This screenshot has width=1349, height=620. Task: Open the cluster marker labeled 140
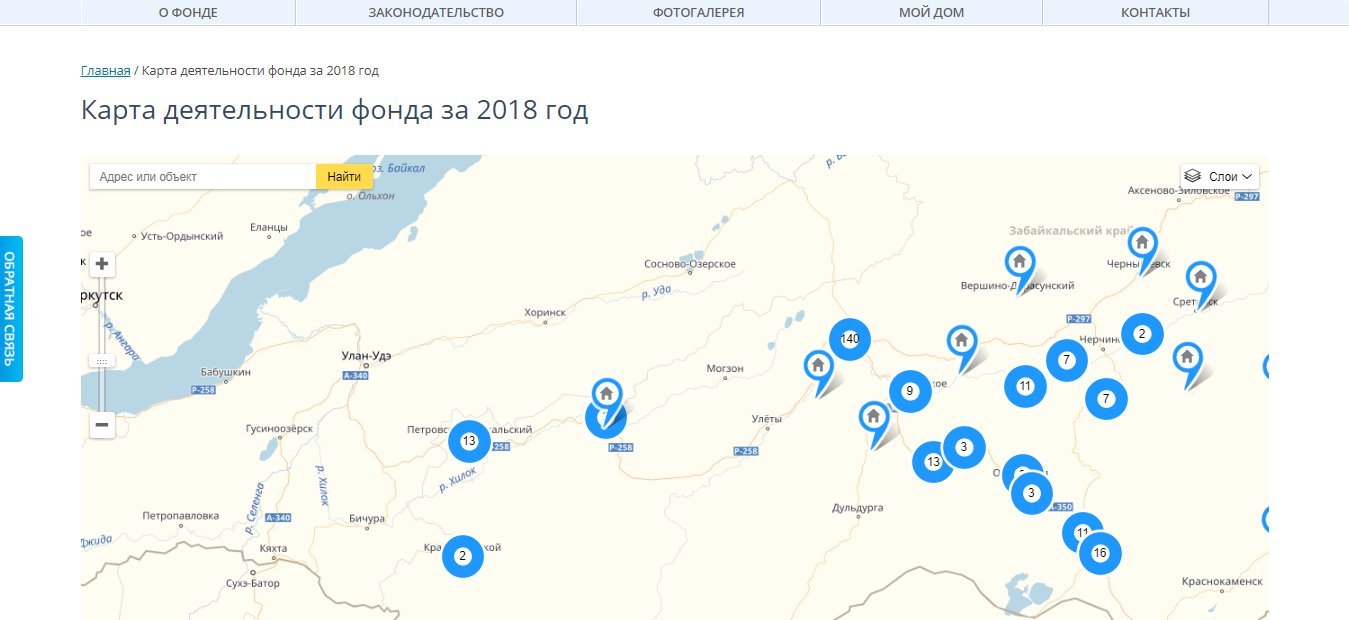click(x=850, y=339)
